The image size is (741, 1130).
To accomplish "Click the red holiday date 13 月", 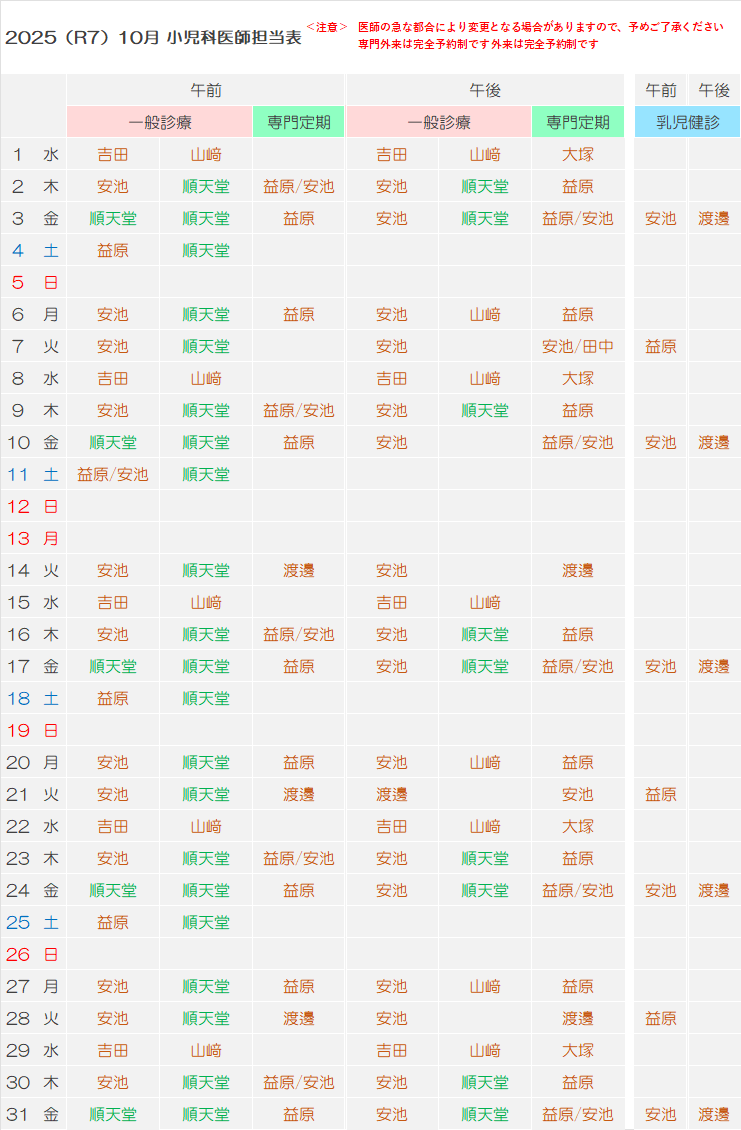I will coord(34,539).
